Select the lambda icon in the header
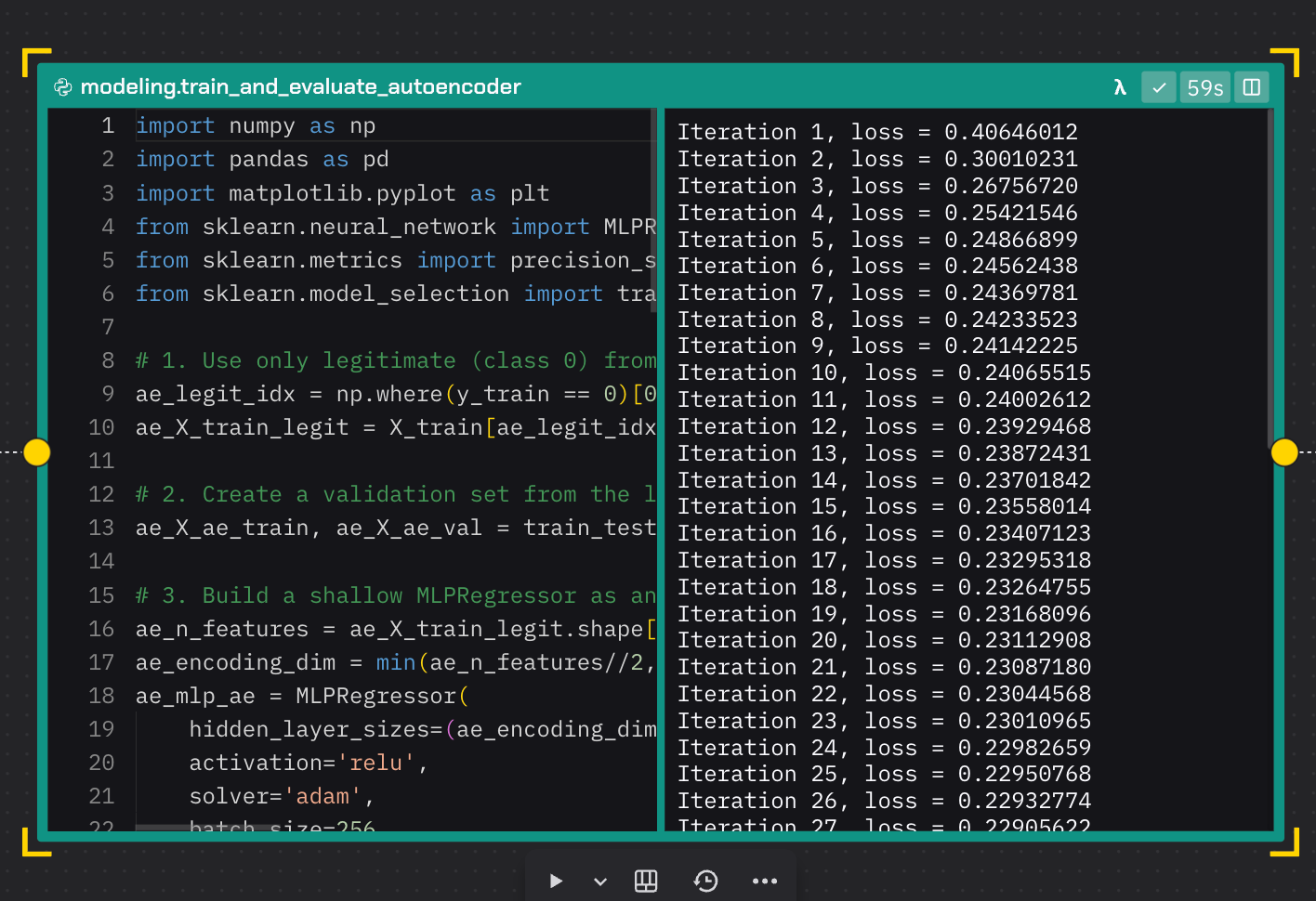The width and height of the screenshot is (1316, 901). click(1119, 86)
